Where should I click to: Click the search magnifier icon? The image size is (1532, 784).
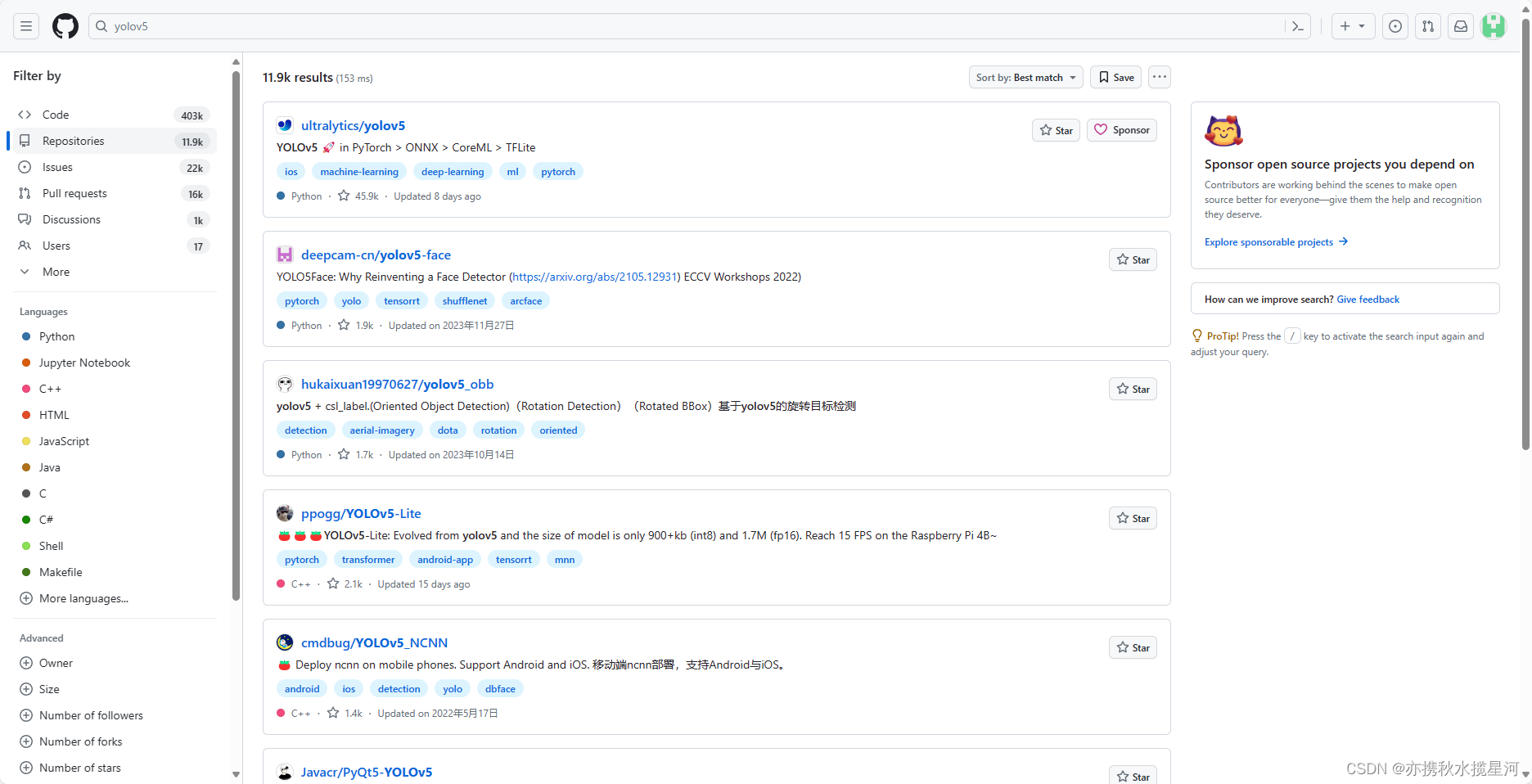click(101, 26)
